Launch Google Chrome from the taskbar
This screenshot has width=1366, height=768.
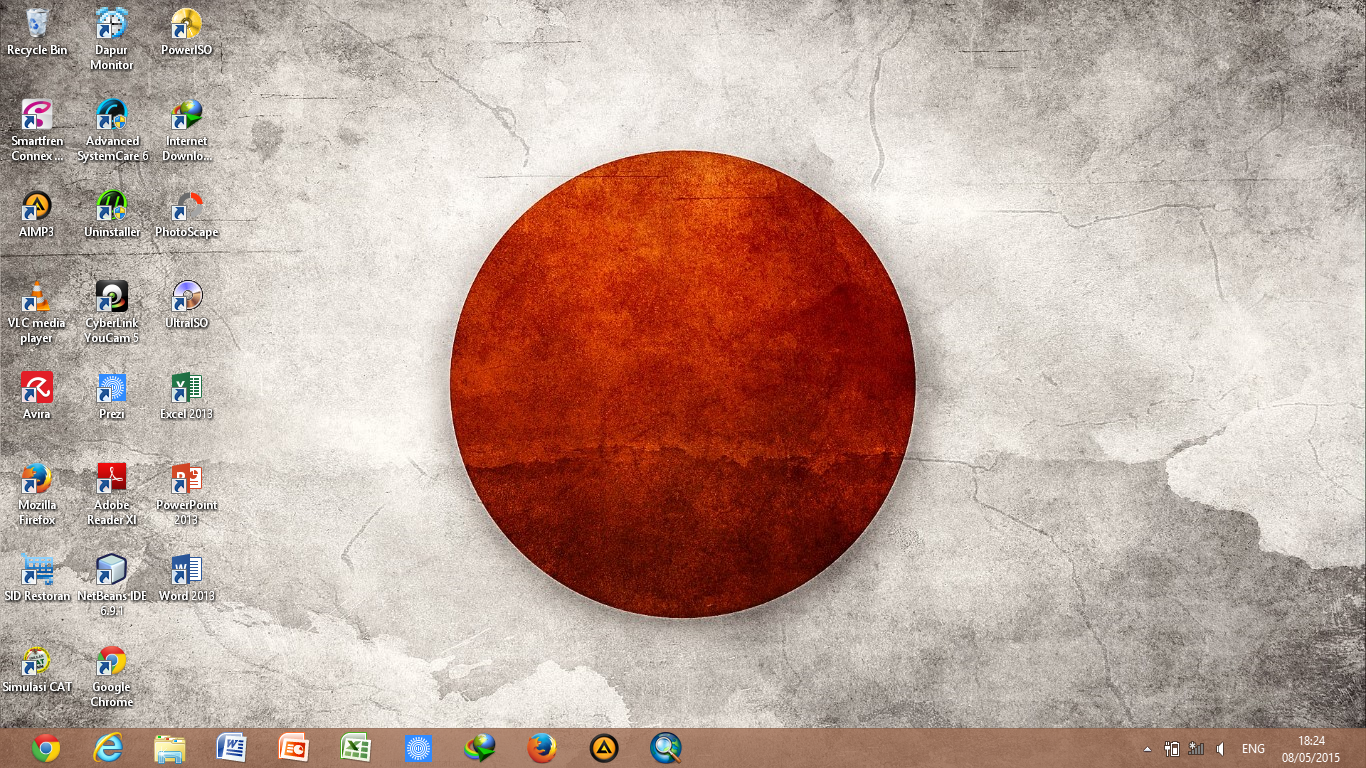tap(46, 748)
